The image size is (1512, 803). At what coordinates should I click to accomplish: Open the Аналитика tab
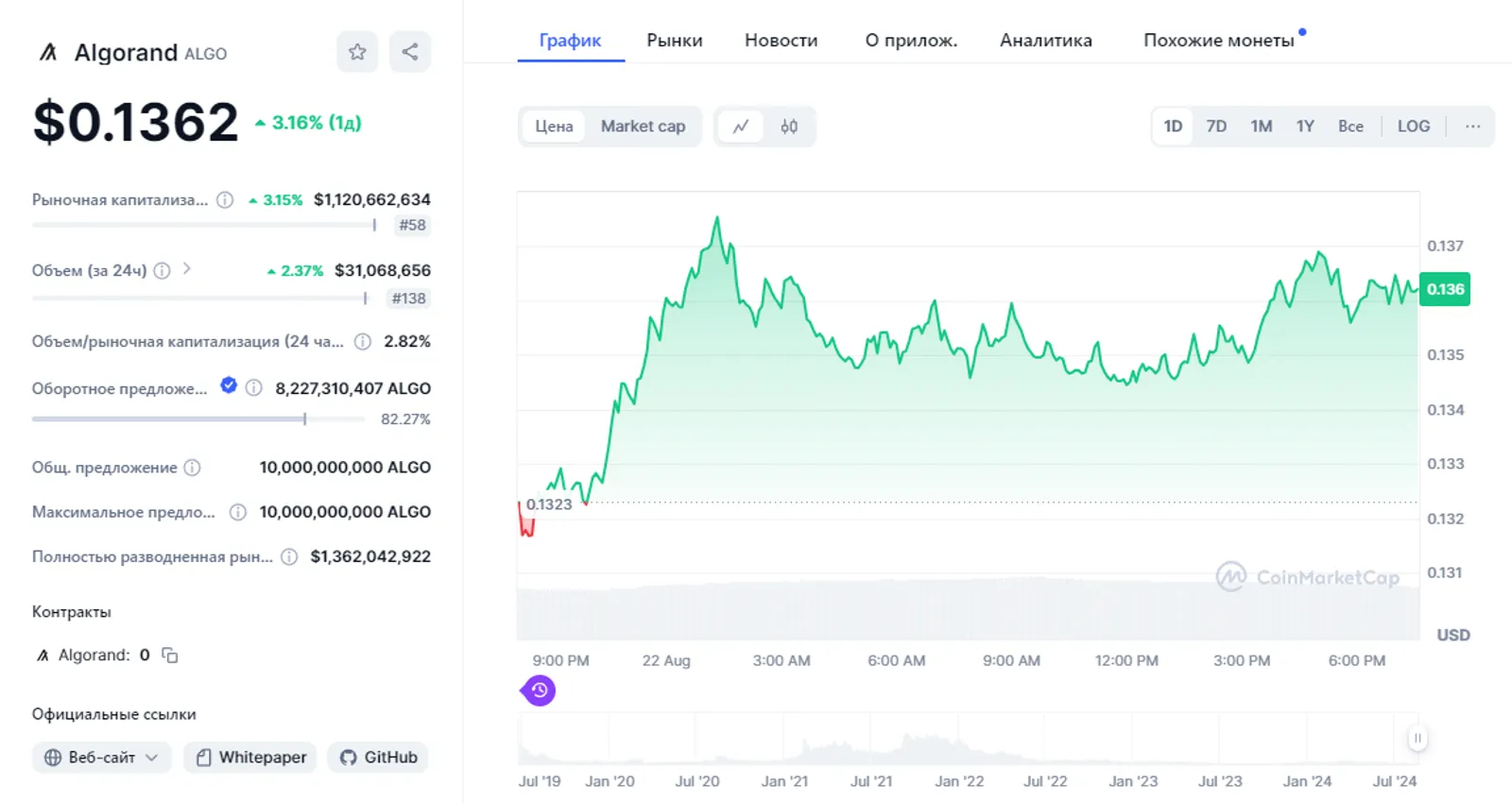pyautogui.click(x=1046, y=41)
